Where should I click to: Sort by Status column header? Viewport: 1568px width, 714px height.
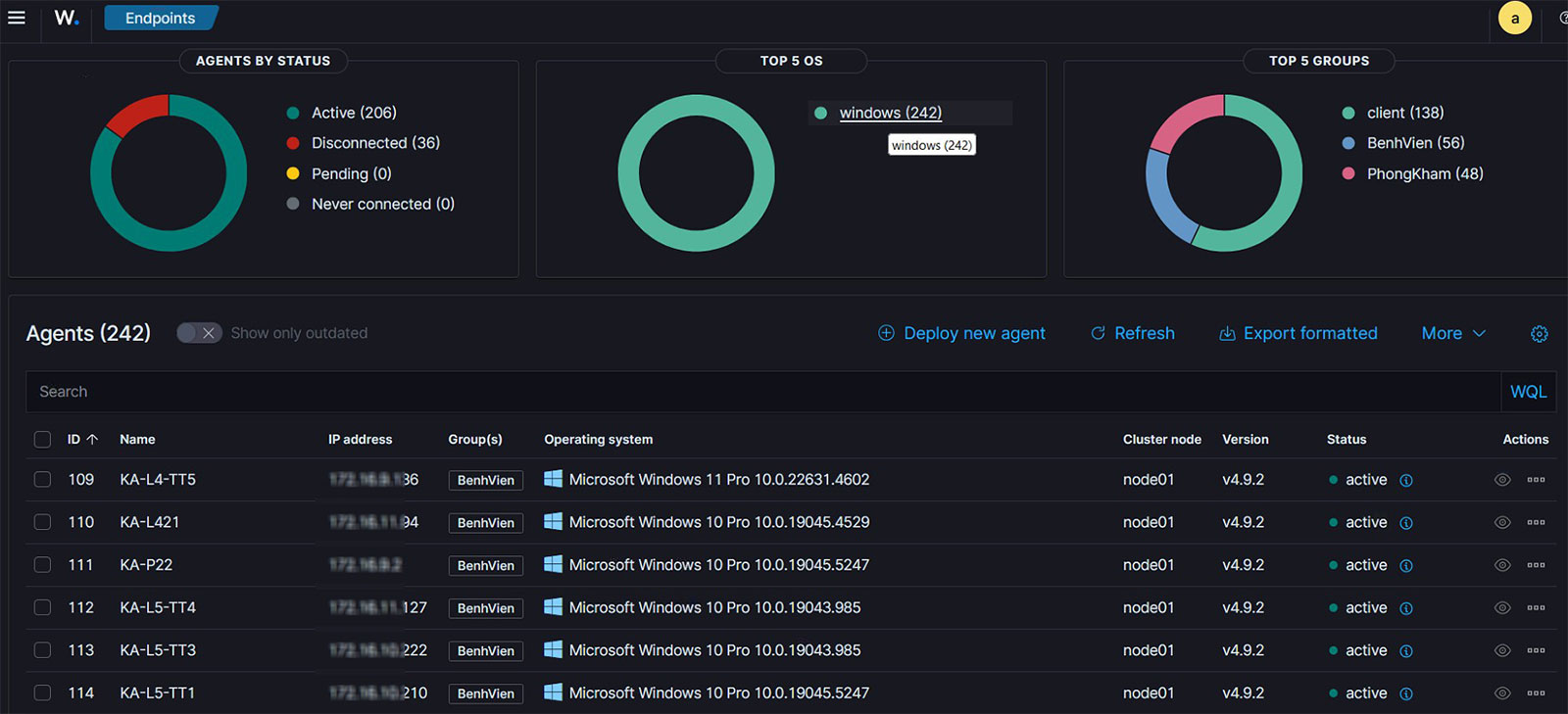point(1346,440)
